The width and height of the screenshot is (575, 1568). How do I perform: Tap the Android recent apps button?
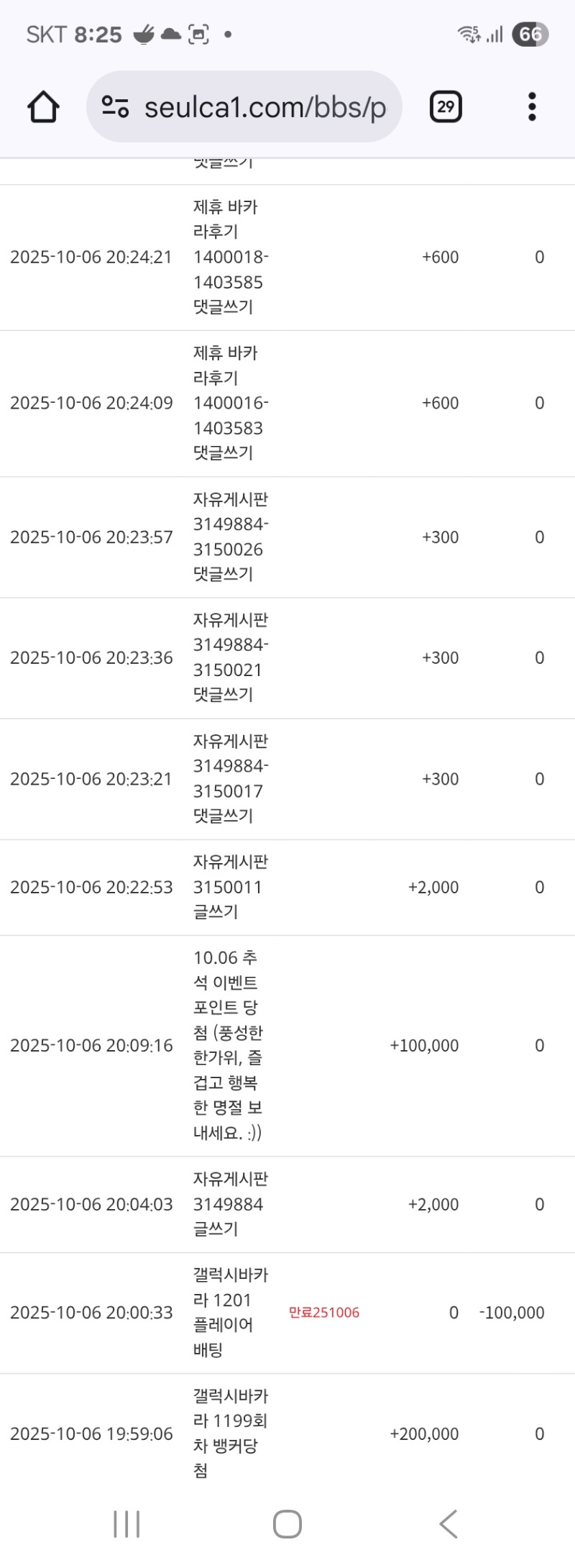[x=126, y=1523]
